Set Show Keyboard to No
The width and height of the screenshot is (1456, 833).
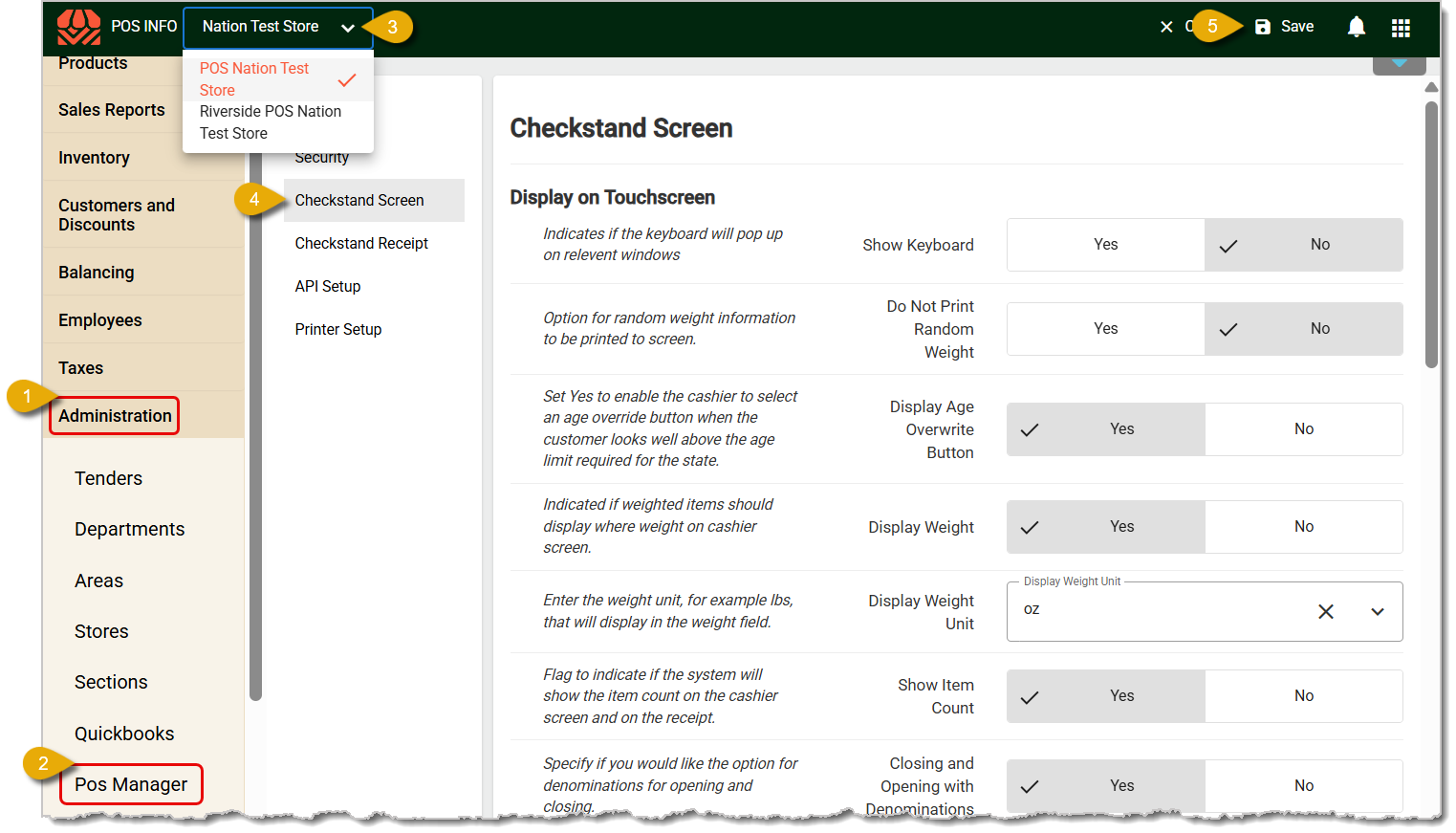tap(1303, 245)
